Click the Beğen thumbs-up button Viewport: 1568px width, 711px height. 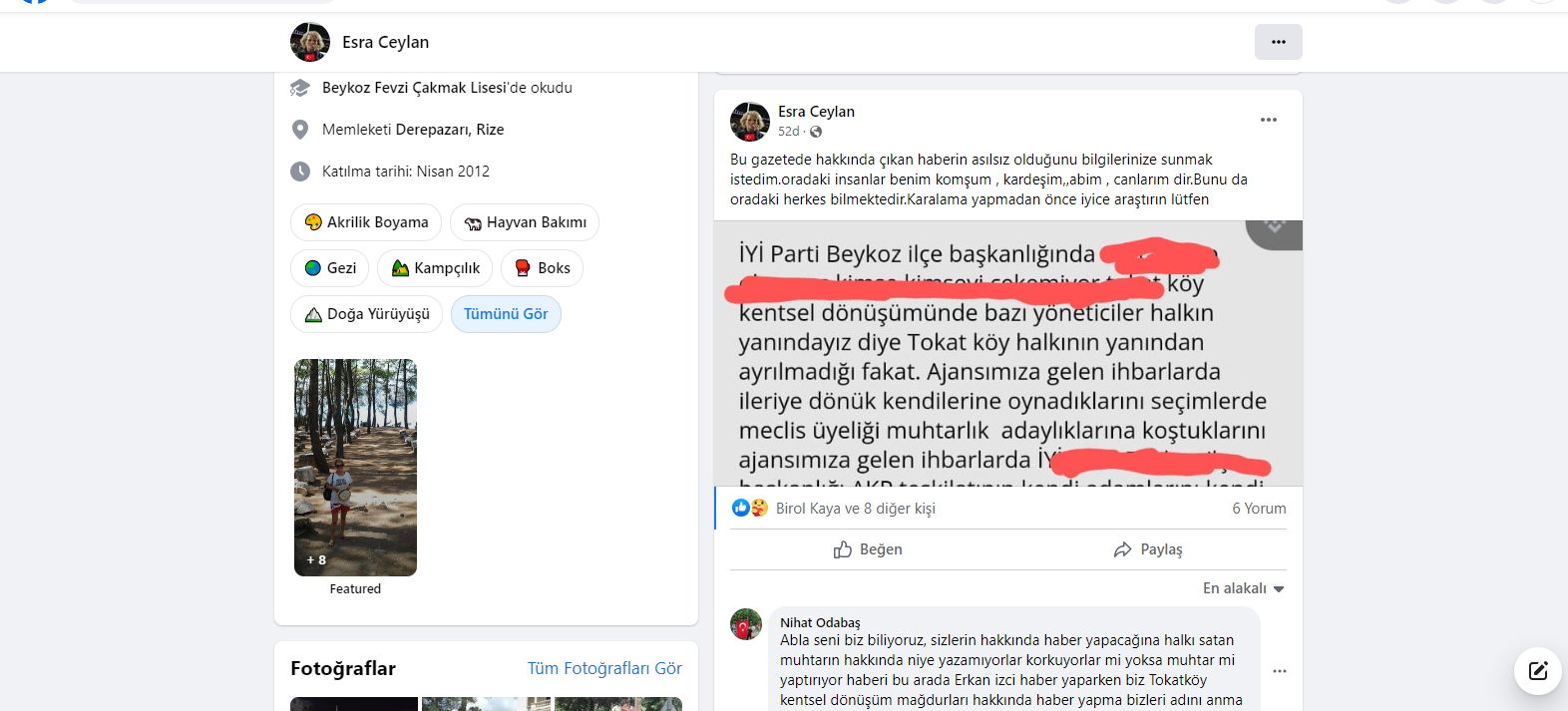click(868, 549)
